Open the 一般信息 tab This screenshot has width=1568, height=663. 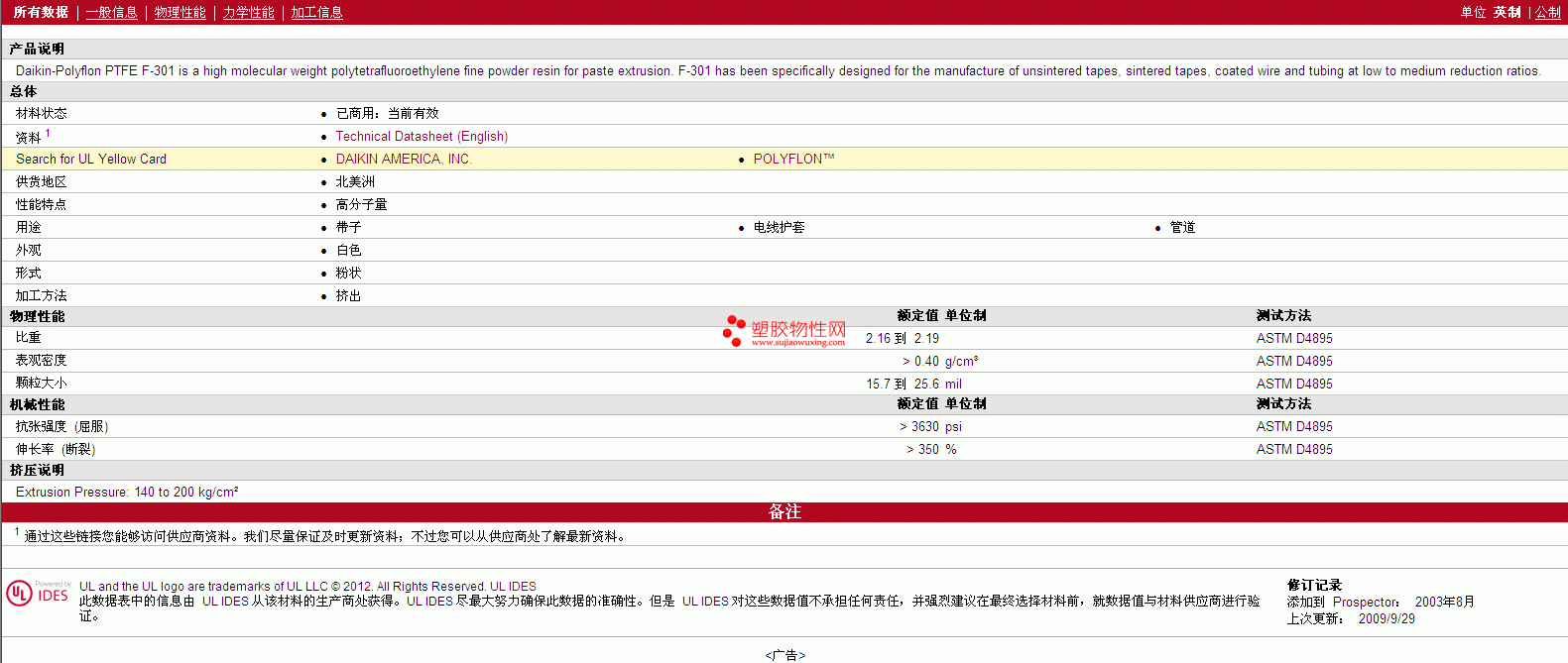(111, 12)
